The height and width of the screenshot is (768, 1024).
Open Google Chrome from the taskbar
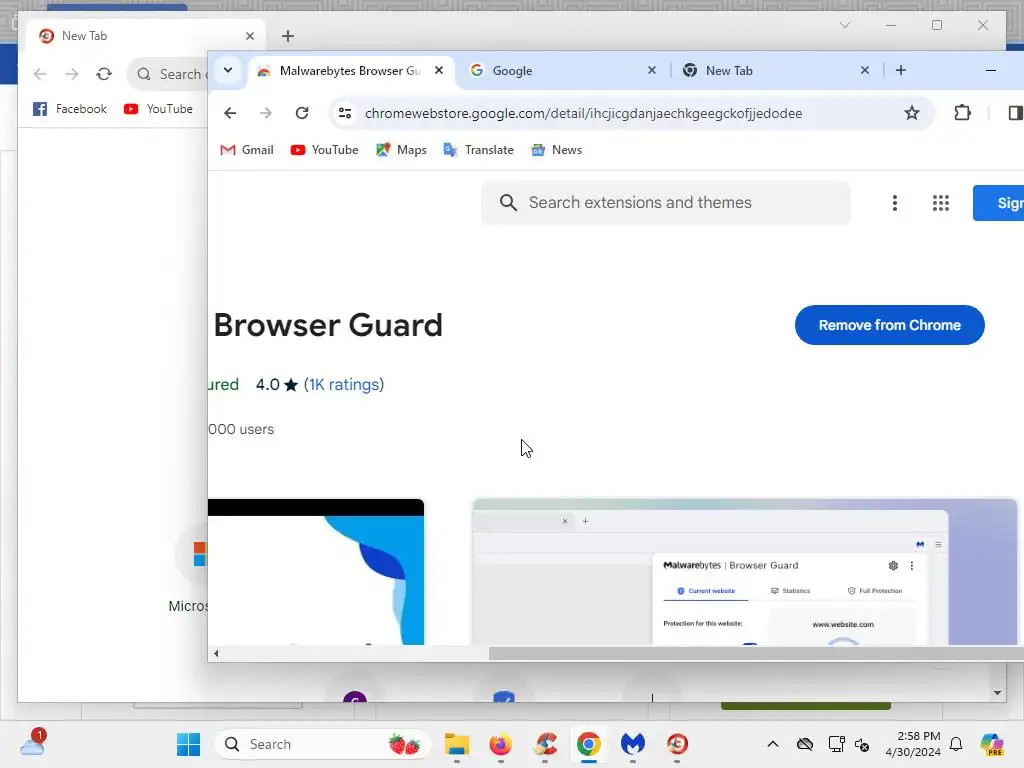coord(588,744)
